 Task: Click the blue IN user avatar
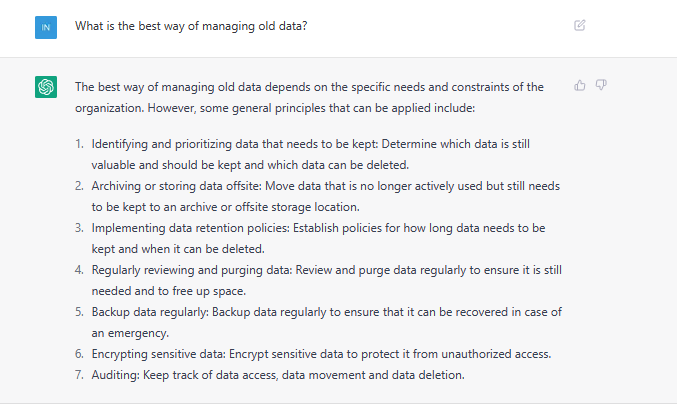coord(46,27)
